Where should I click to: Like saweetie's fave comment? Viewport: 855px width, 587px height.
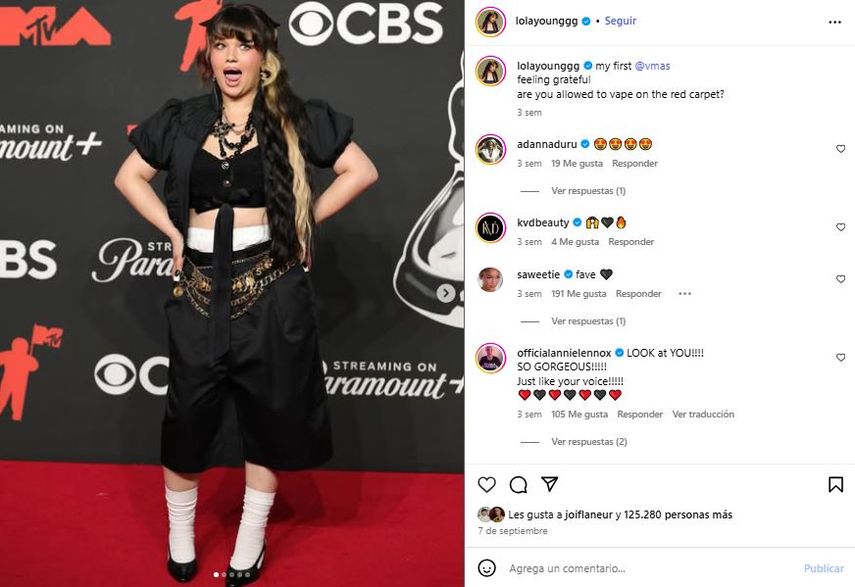click(840, 280)
